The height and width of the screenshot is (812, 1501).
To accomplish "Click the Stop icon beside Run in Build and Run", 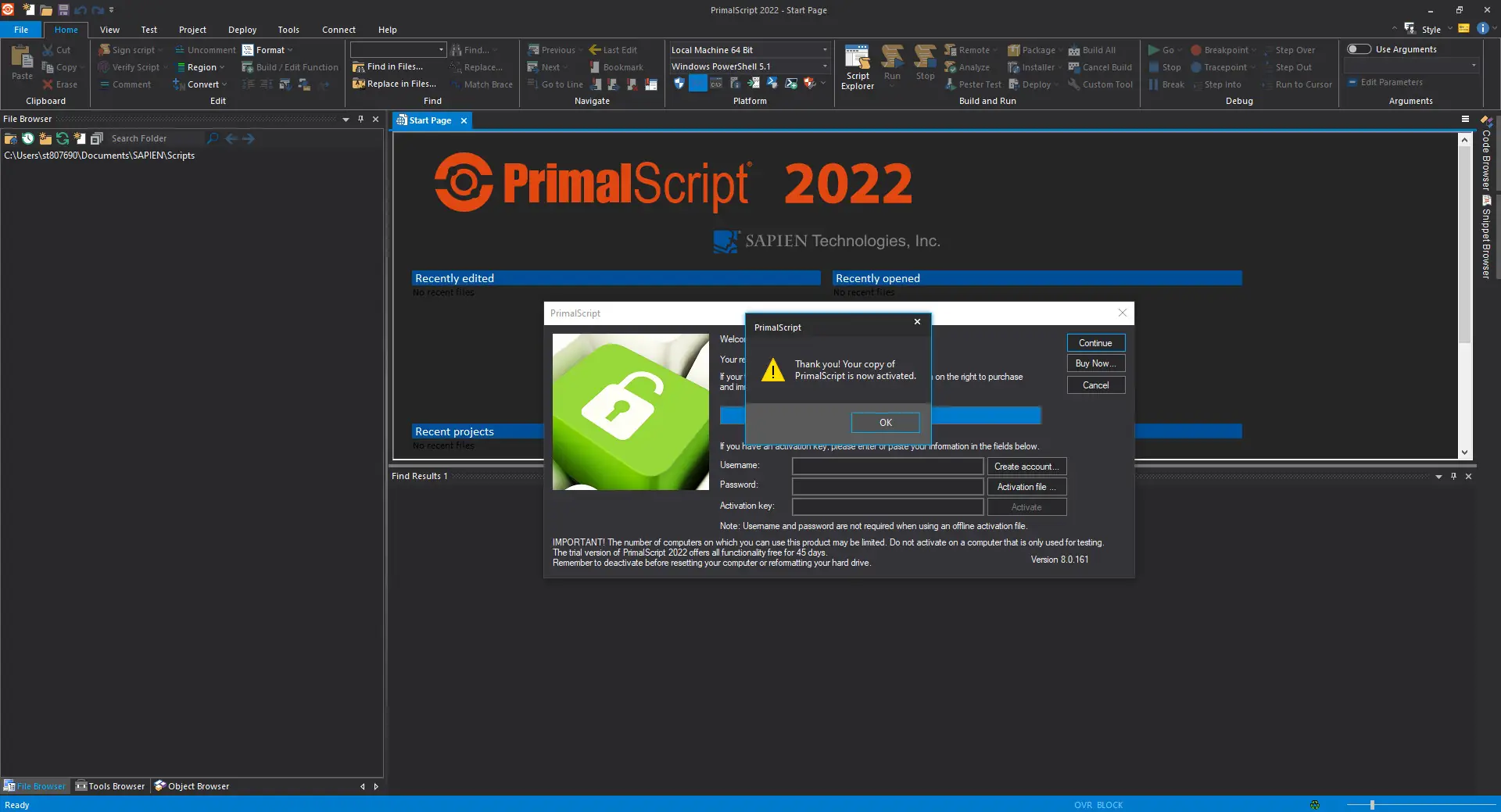I will pyautogui.click(x=925, y=57).
